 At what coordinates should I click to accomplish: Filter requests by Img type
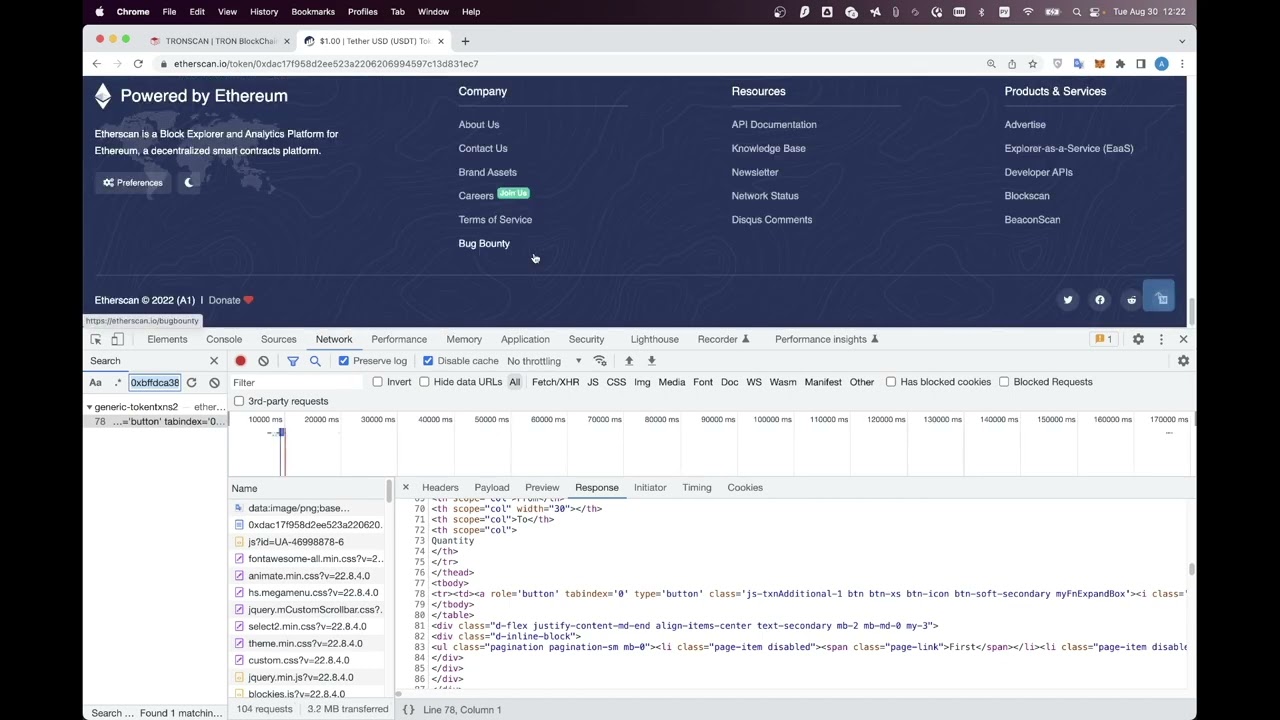642,382
